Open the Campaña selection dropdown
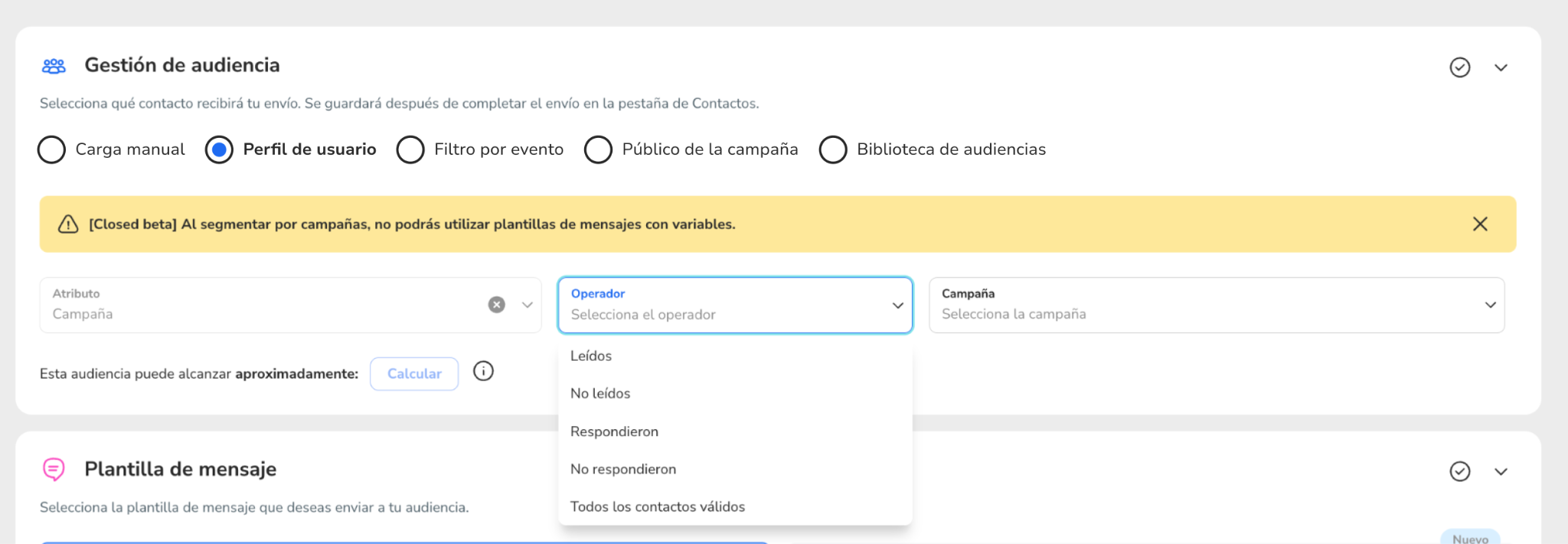This screenshot has width=1568, height=544. tap(1217, 305)
